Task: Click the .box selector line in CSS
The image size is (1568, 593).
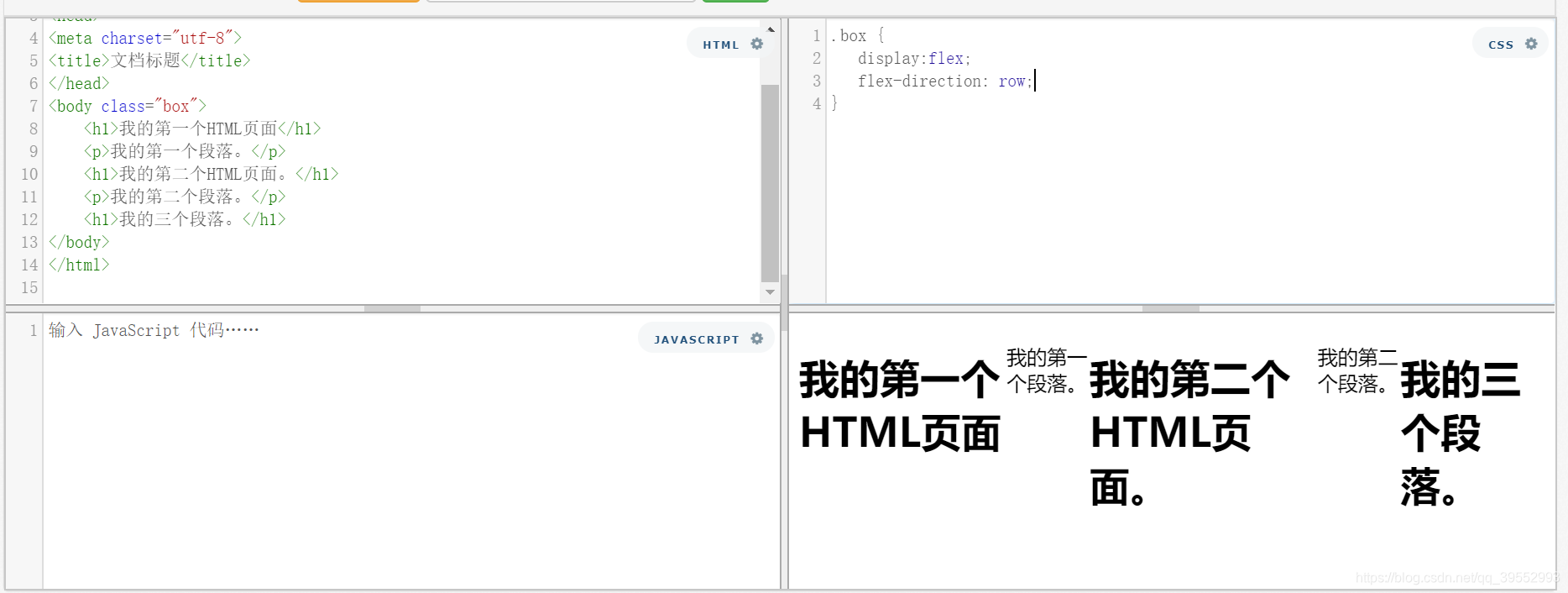Action: [858, 35]
